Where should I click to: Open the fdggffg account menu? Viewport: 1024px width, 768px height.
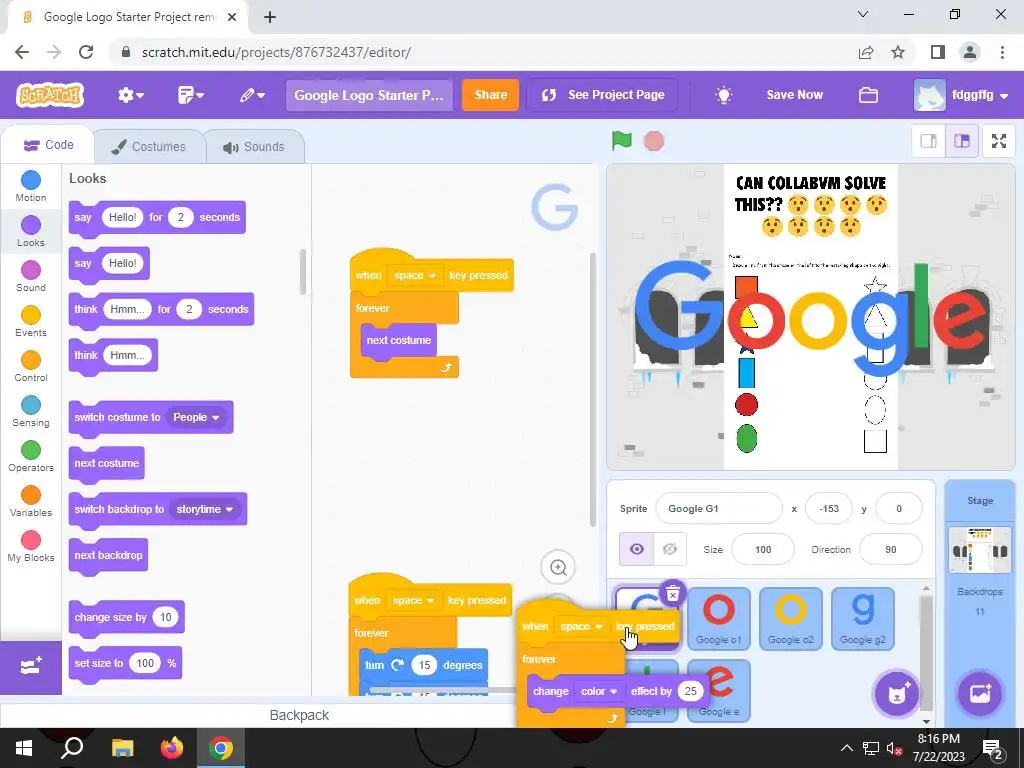(961, 95)
